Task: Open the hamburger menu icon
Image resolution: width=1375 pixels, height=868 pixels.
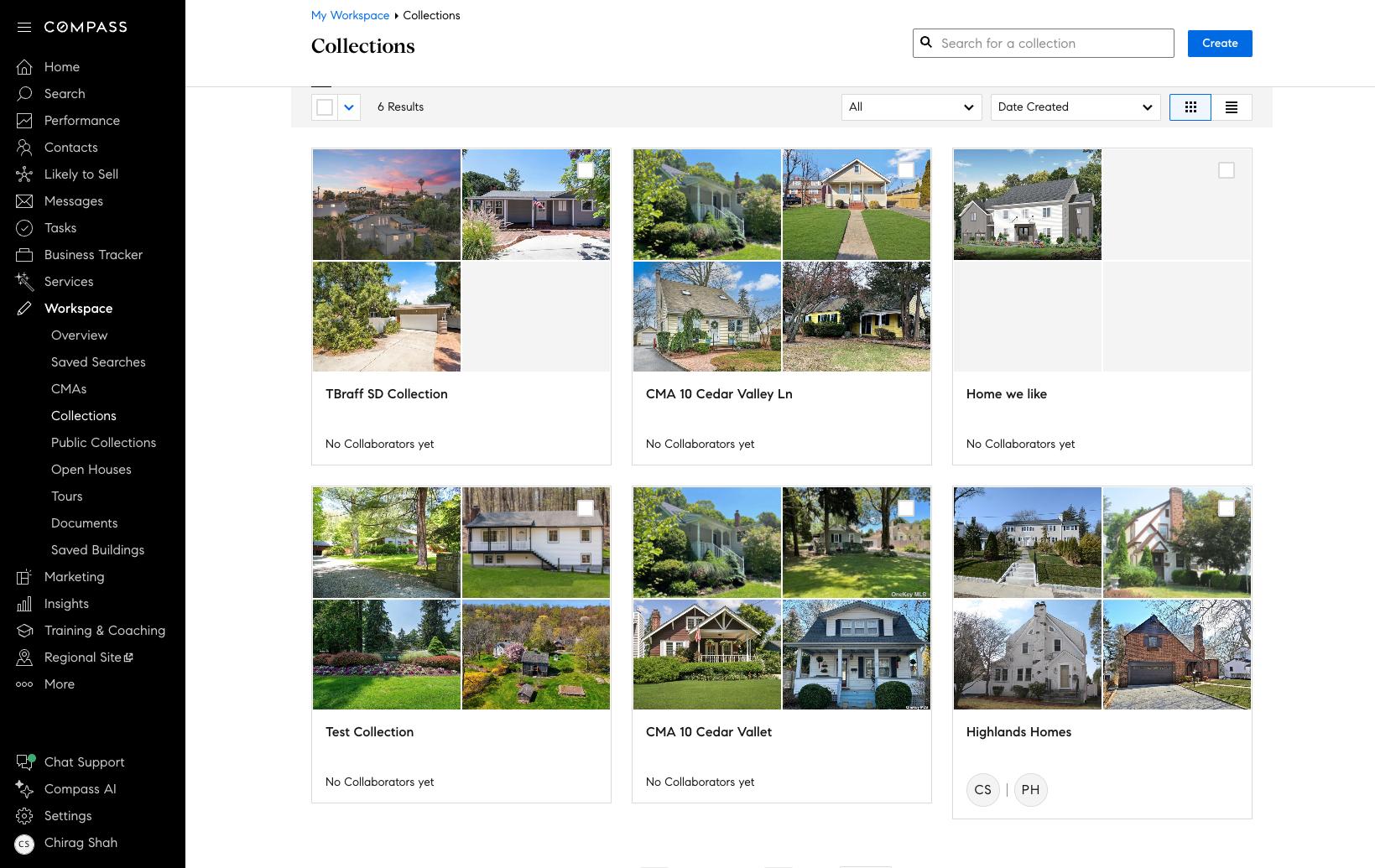Action: pyautogui.click(x=24, y=27)
